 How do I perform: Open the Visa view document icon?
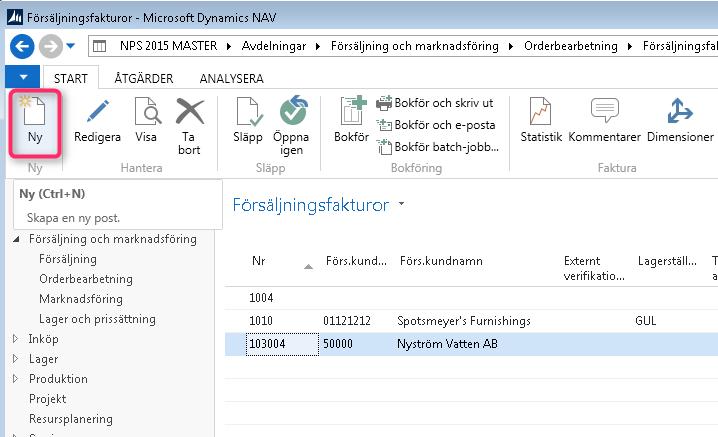click(x=147, y=111)
